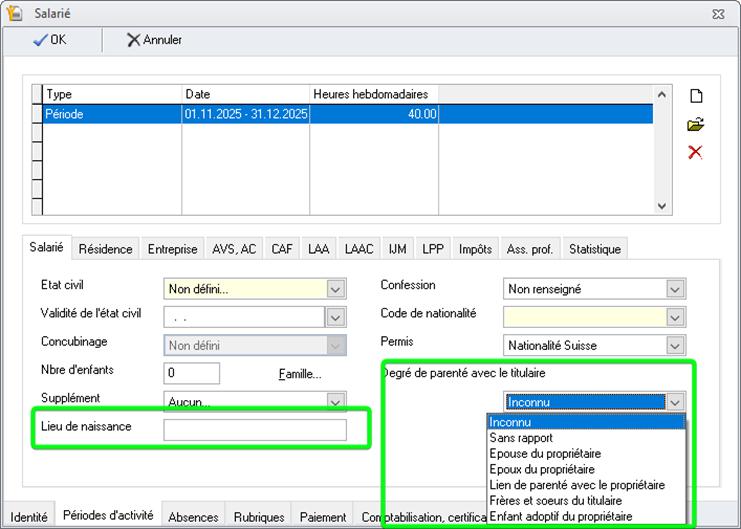This screenshot has width=741, height=529.
Task: Open the Confession dropdown
Action: coord(676,289)
